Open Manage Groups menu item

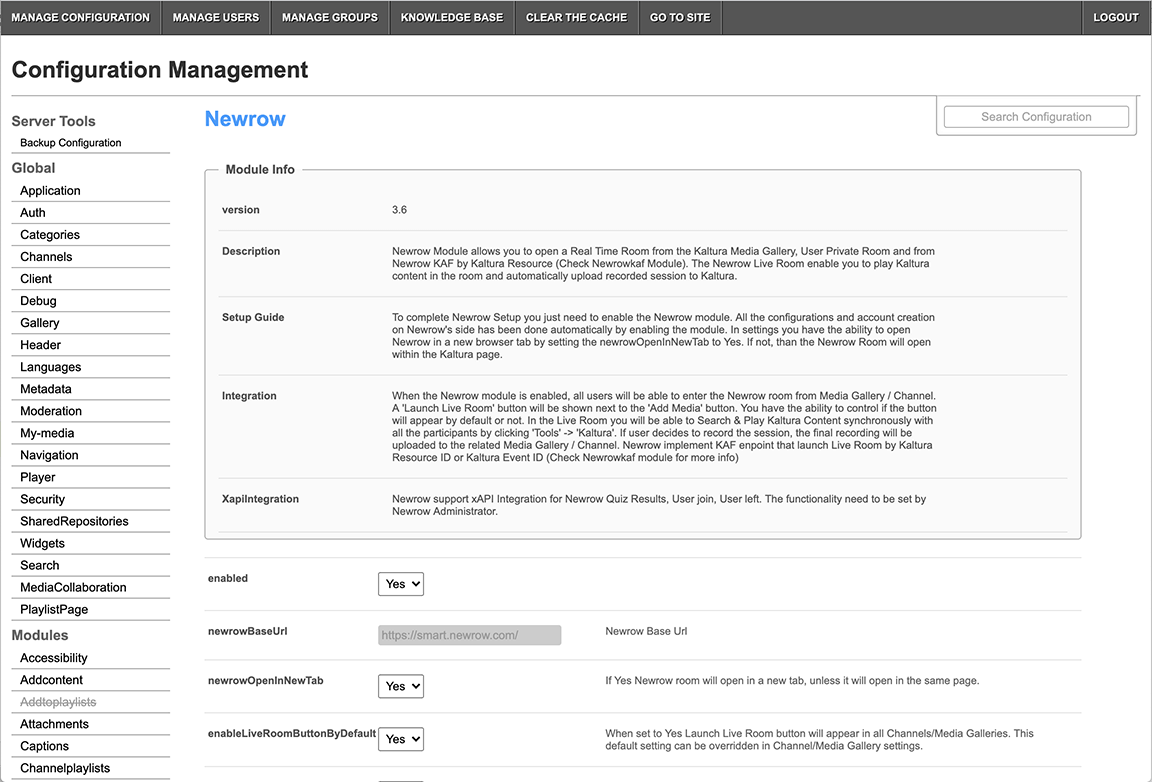pos(330,17)
